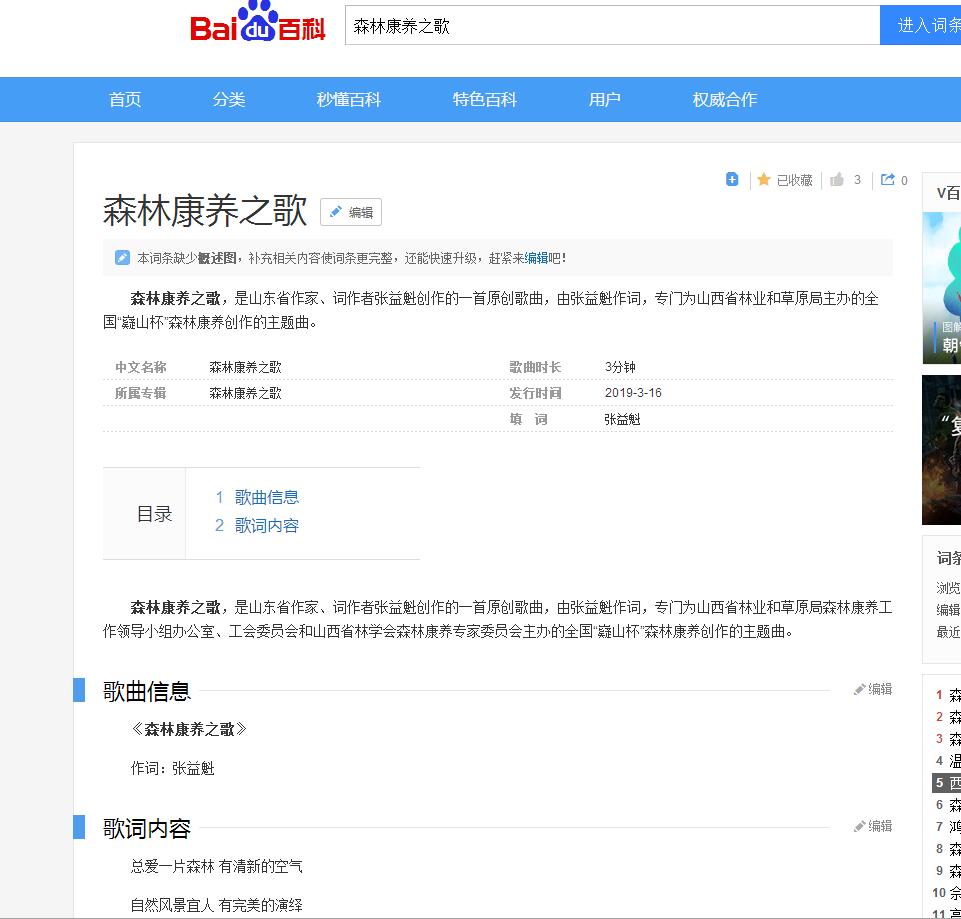Click the blue 进入词条 search button
Image resolution: width=961 pixels, height=919 pixels.
pos(922,26)
